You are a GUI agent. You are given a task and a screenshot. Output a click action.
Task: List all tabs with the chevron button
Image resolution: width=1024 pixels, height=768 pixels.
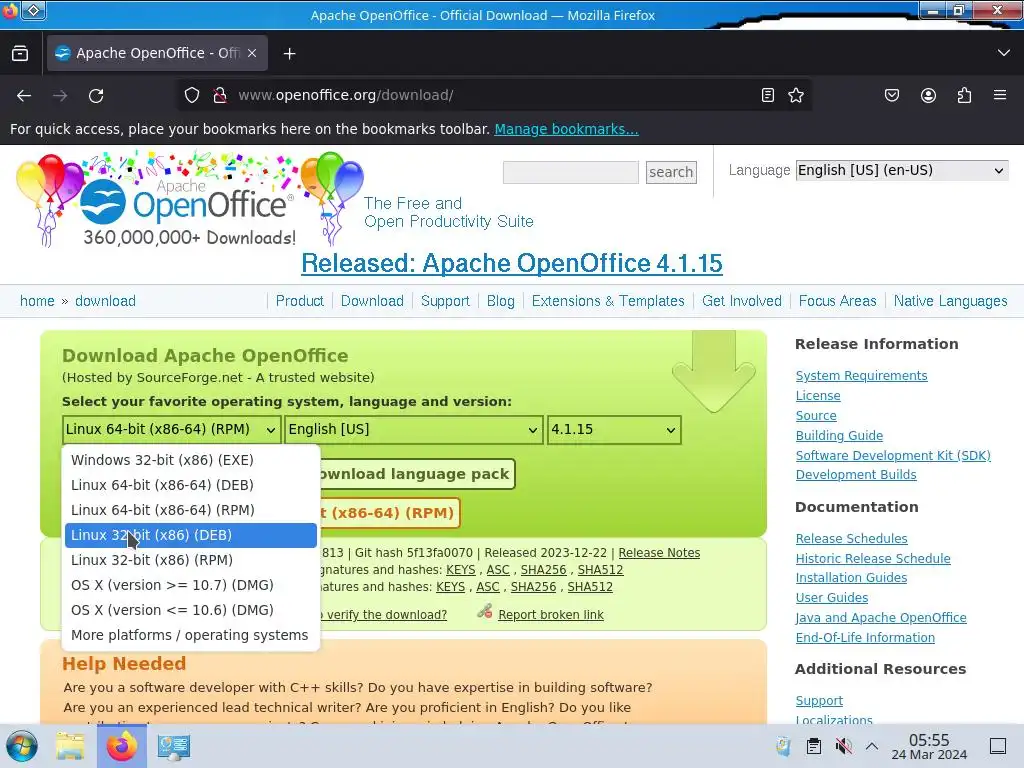pos(1004,53)
